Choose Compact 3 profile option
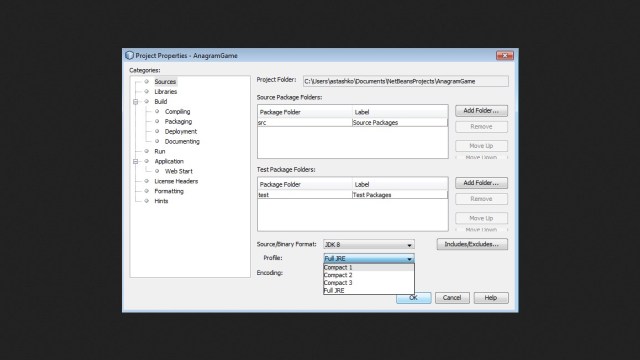This screenshot has width=640, height=360. 369,283
